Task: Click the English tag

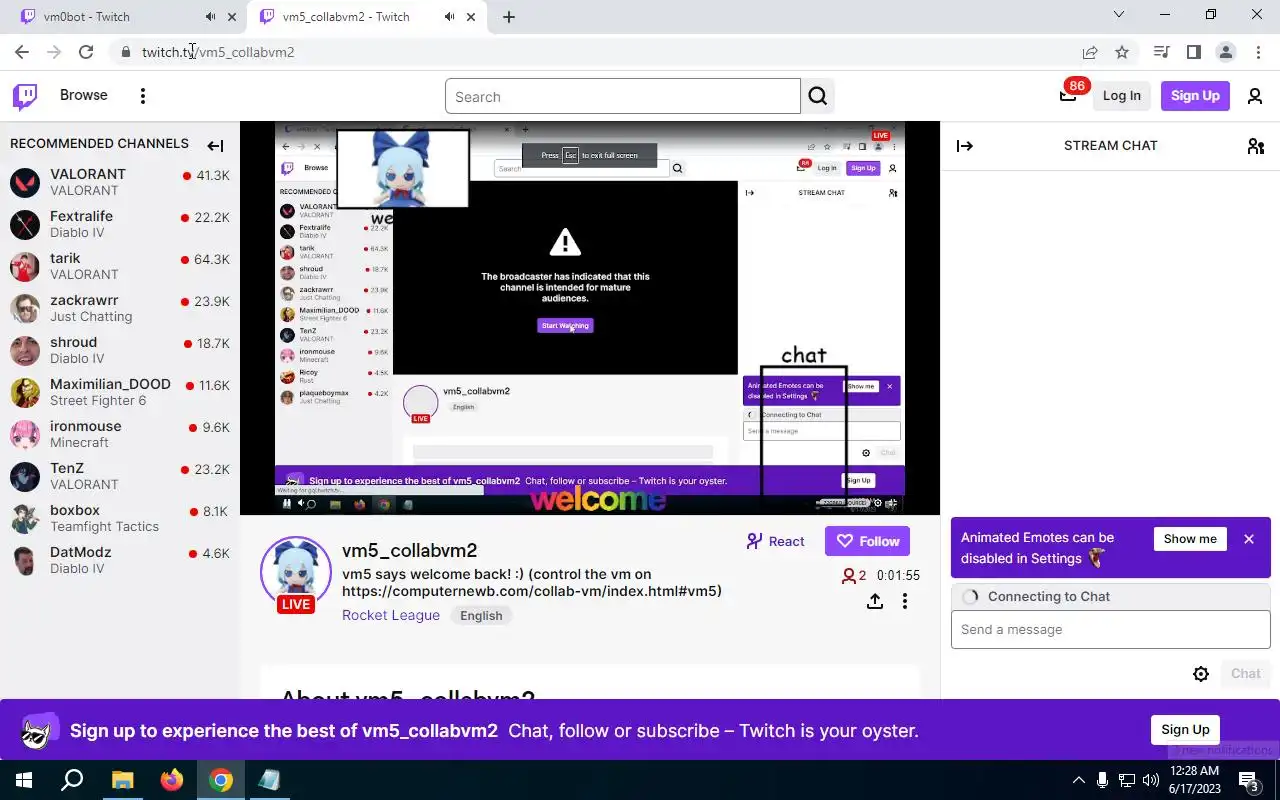Action: tap(481, 616)
